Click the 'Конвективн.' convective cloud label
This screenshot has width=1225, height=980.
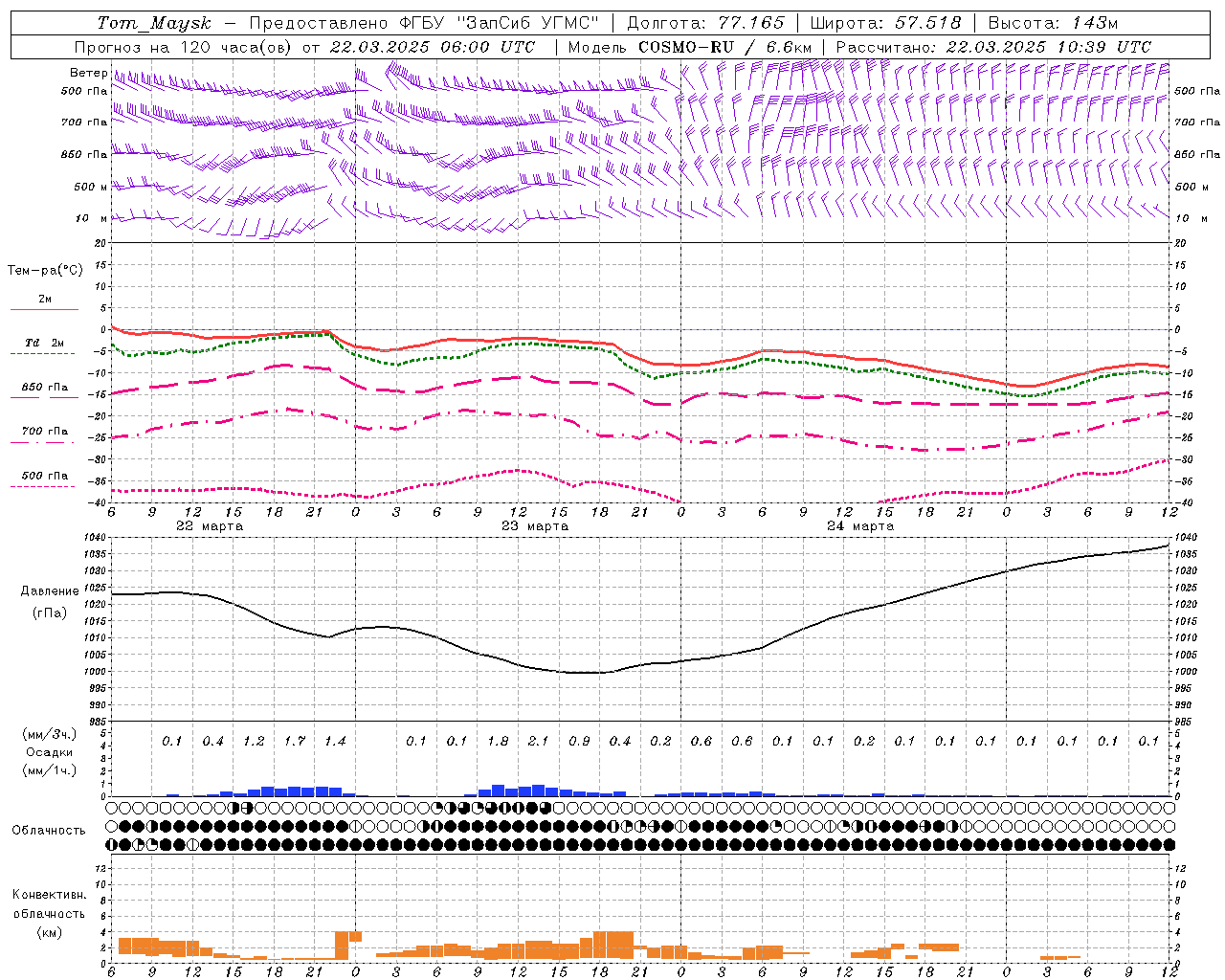click(x=49, y=895)
